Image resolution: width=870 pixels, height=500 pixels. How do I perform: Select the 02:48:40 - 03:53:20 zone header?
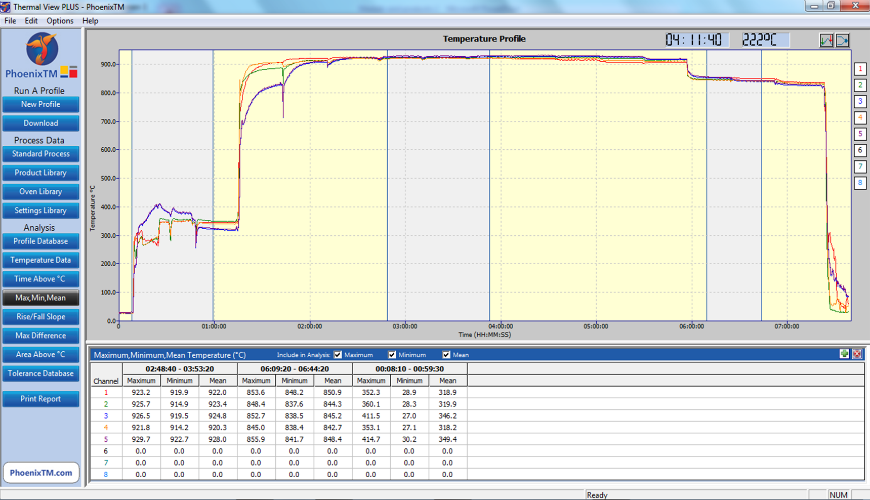179,368
